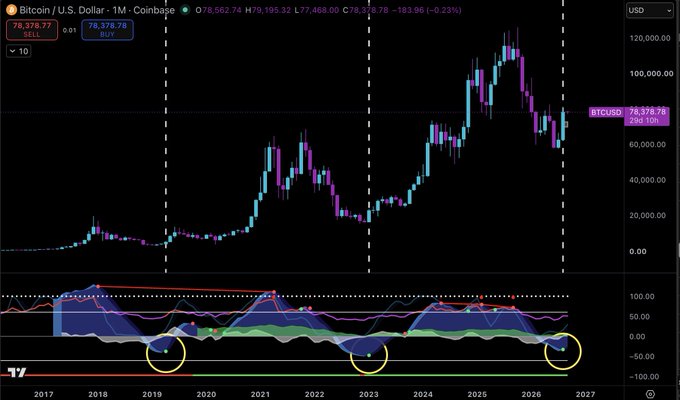Click the -50.00 indicator scale label

[640, 357]
